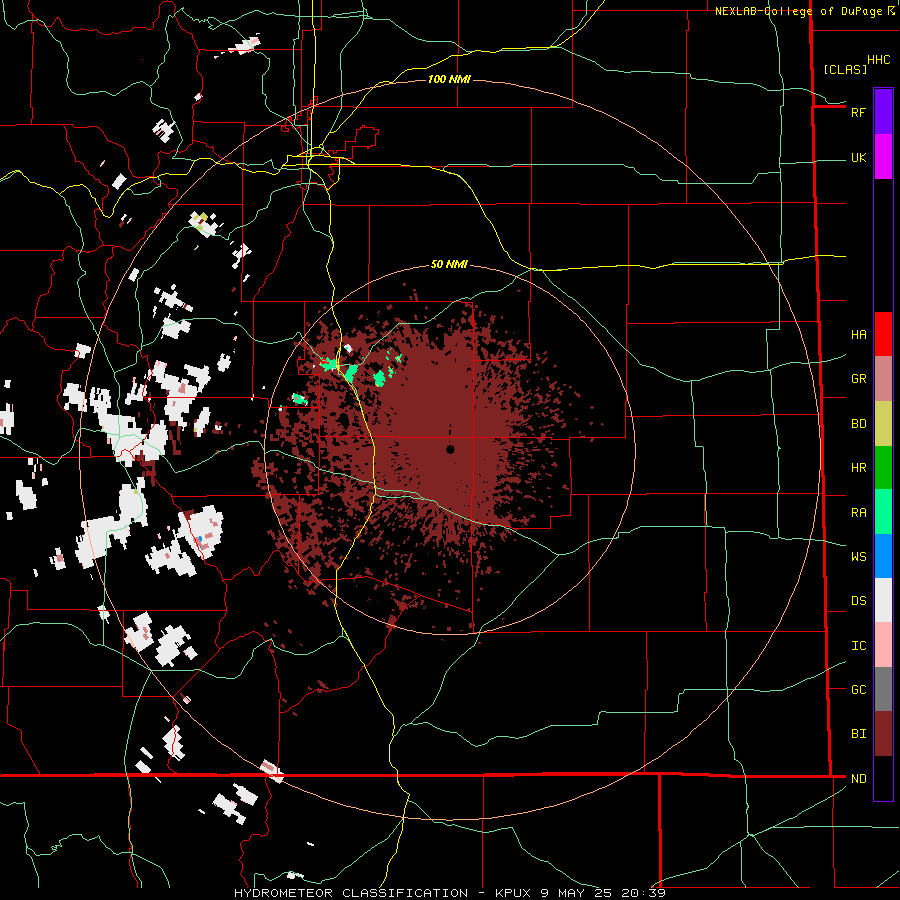Click the GR legend label
This screenshot has width=900, height=900.
tap(858, 379)
